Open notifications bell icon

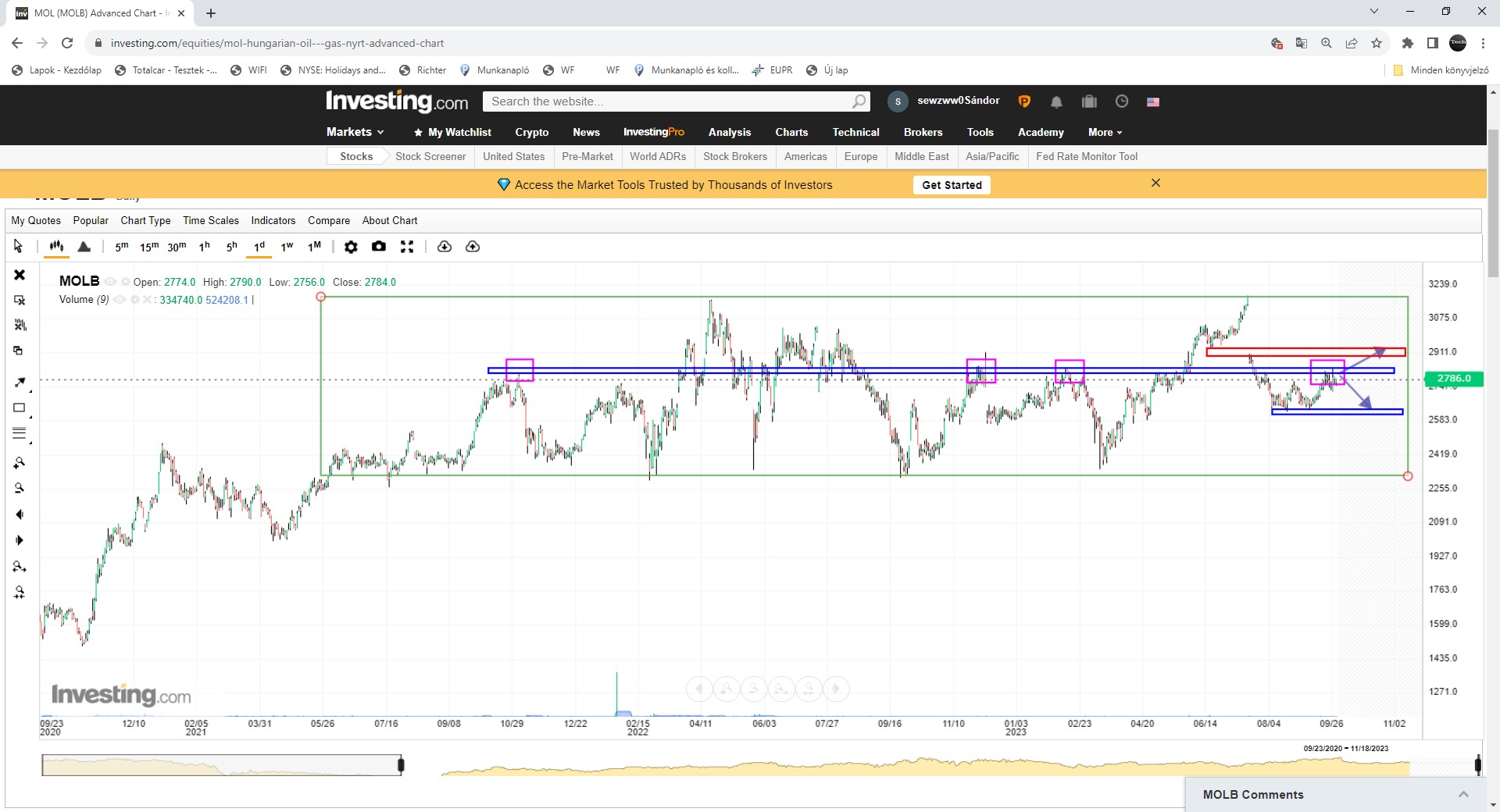[1056, 101]
